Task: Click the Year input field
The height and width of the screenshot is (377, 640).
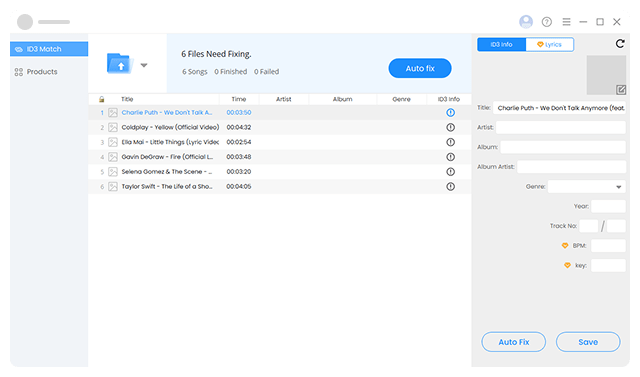Action: click(x=608, y=206)
